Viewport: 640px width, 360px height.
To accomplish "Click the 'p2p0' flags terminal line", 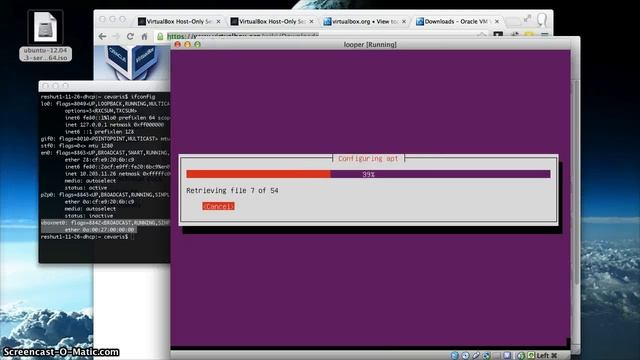I will click(105, 195).
